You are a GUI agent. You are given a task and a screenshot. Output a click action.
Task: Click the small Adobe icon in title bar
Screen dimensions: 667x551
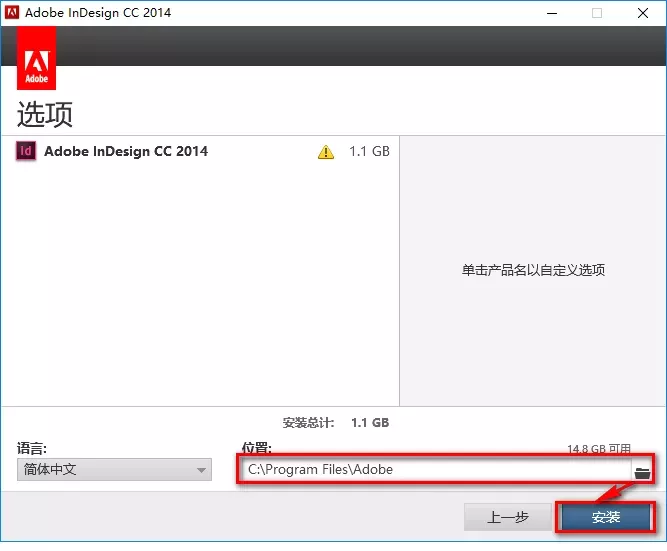(x=13, y=13)
